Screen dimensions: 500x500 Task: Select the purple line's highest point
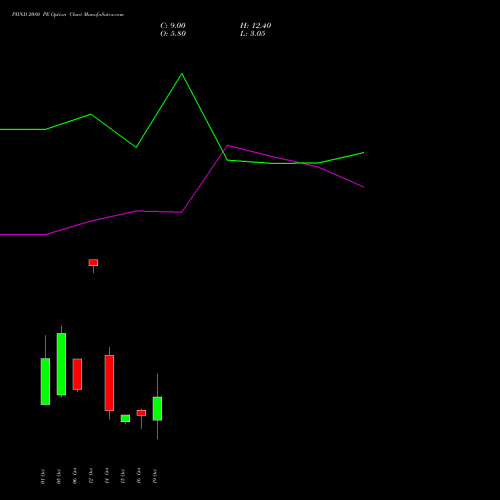point(228,146)
